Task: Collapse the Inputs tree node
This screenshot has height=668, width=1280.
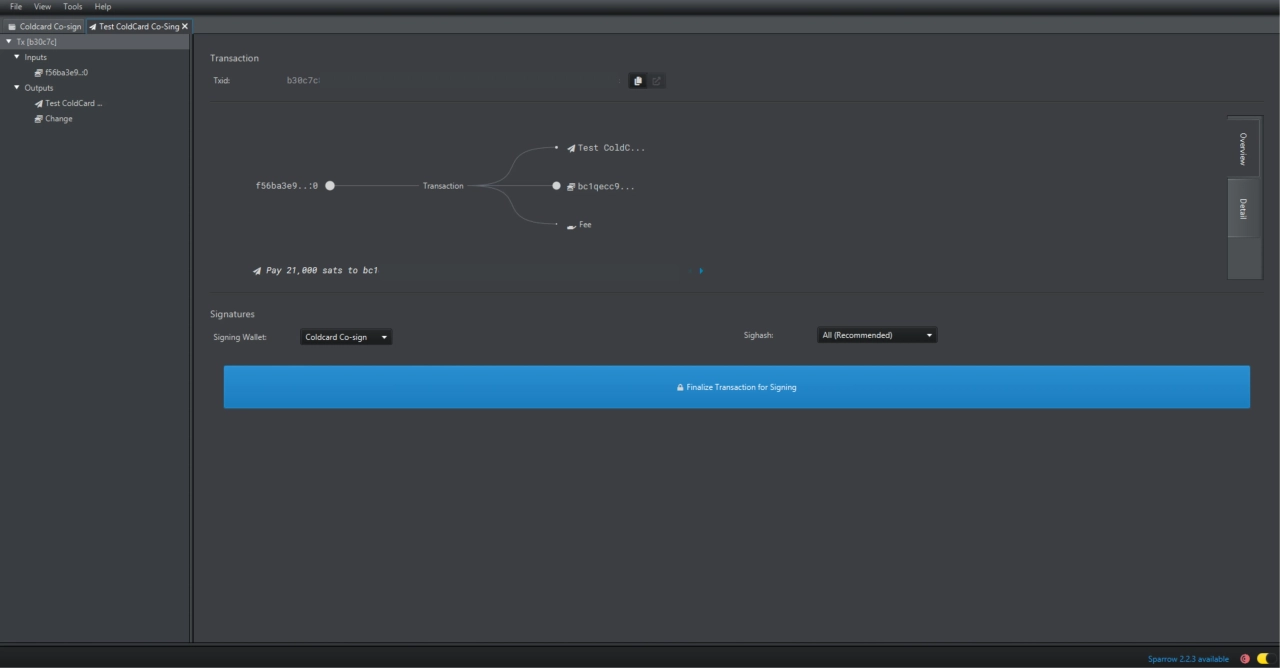Action: [x=17, y=57]
